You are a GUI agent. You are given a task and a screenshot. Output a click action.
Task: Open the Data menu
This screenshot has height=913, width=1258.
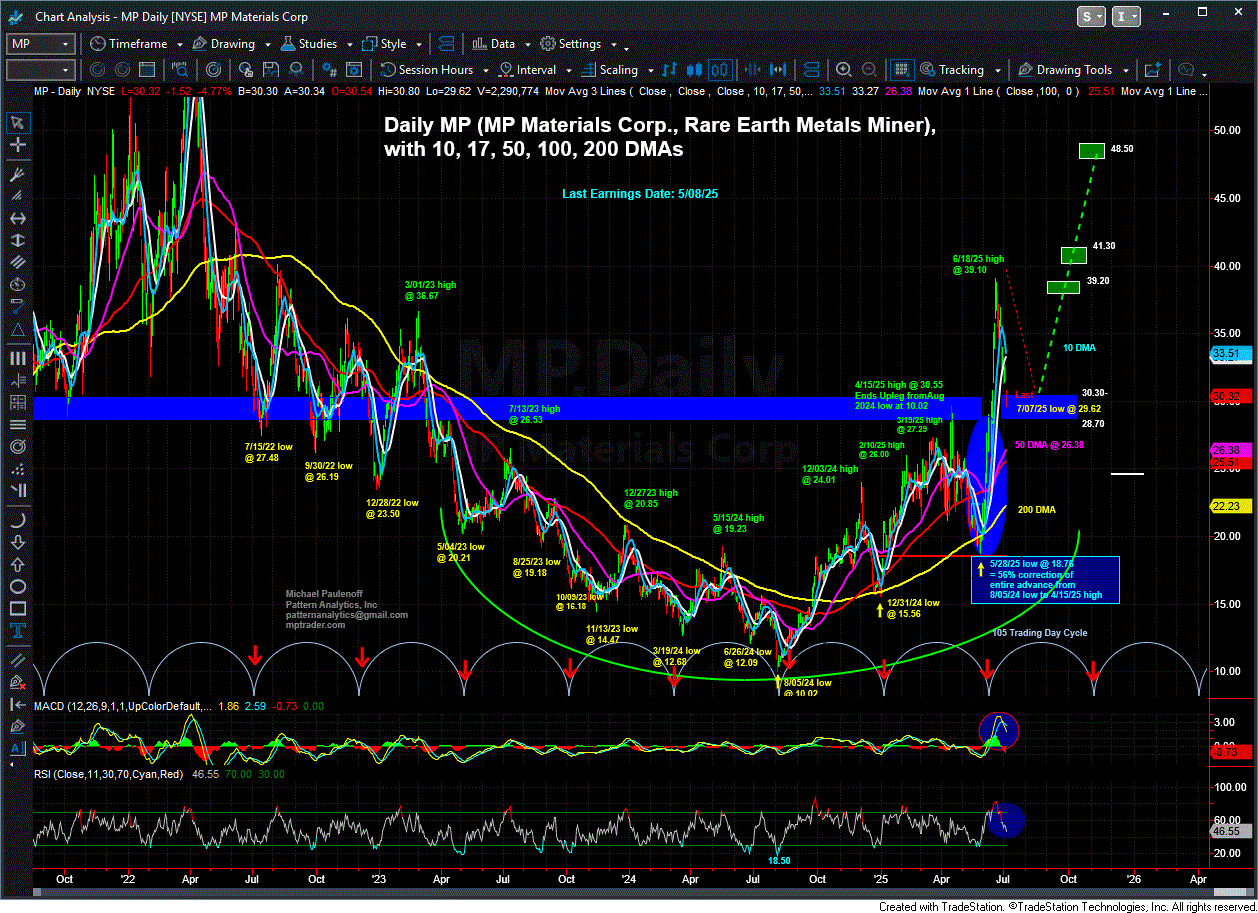pyautogui.click(x=493, y=44)
